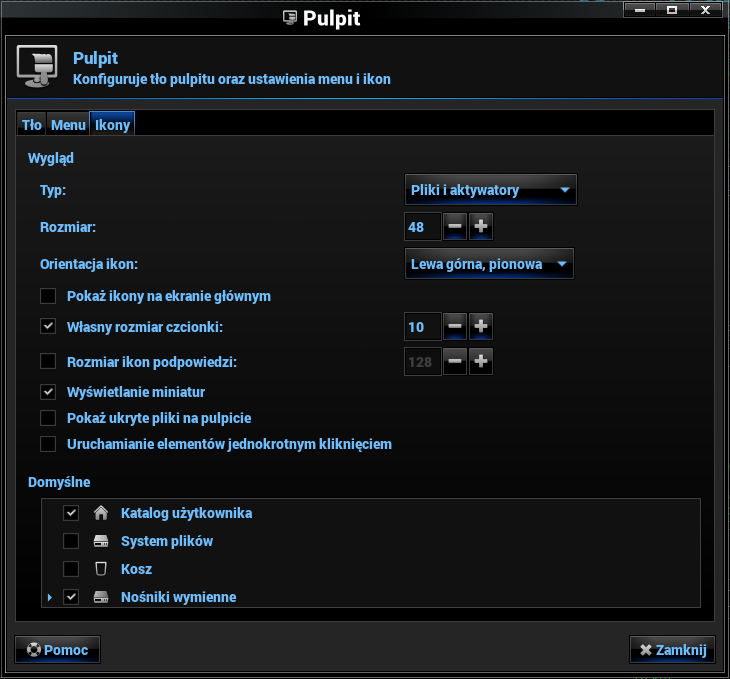The image size is (730, 679).
Task: Click the drive icon beside Nośniki wymienne
Action: (101, 597)
